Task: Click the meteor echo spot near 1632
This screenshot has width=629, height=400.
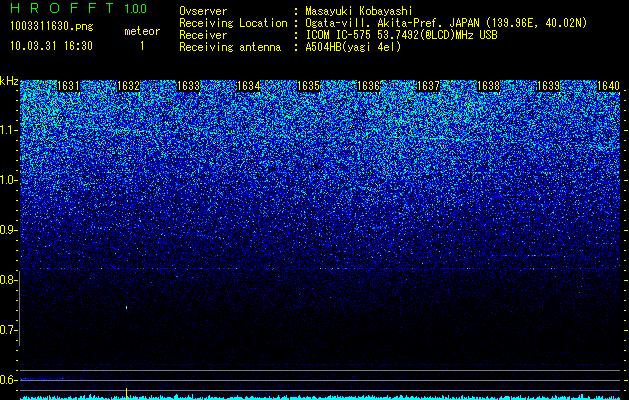Action: [126, 308]
